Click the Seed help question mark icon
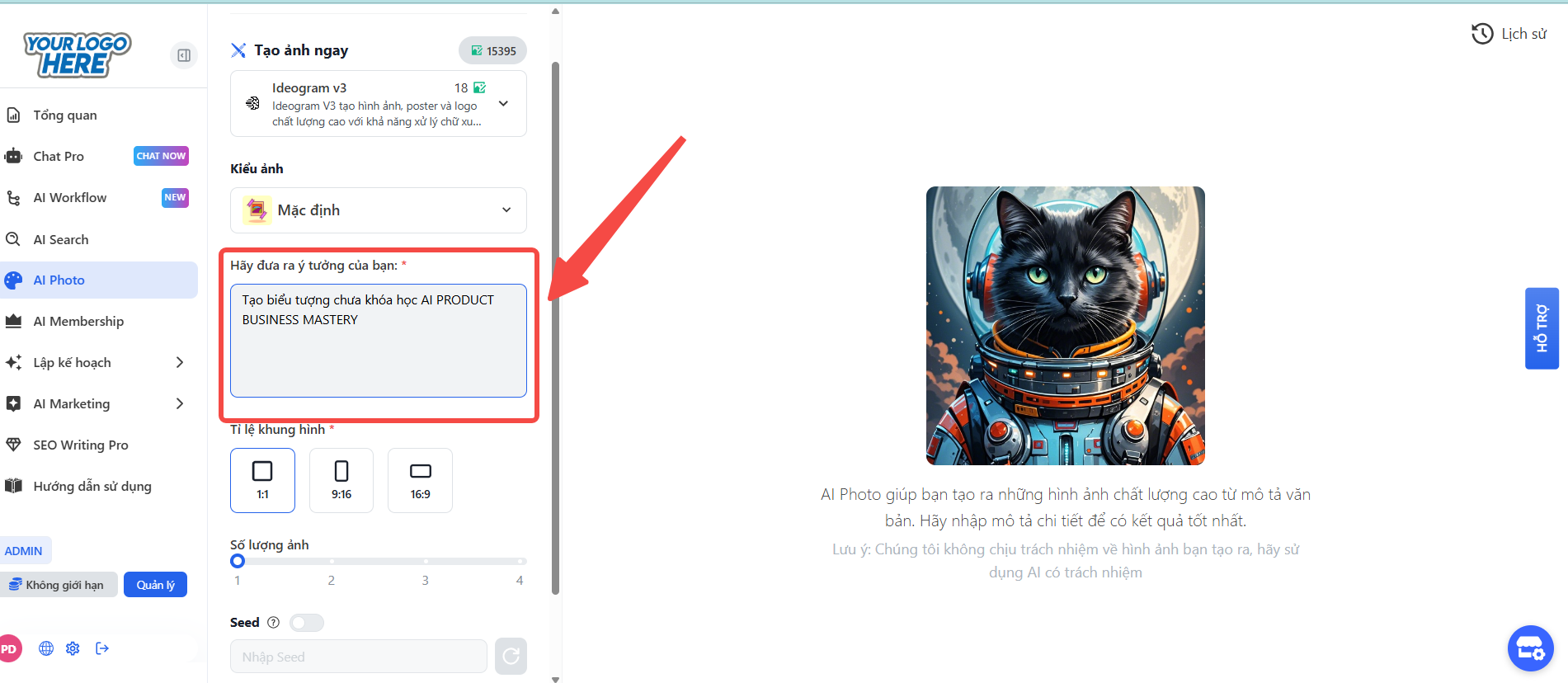Viewport: 1568px width, 683px height. [x=274, y=623]
